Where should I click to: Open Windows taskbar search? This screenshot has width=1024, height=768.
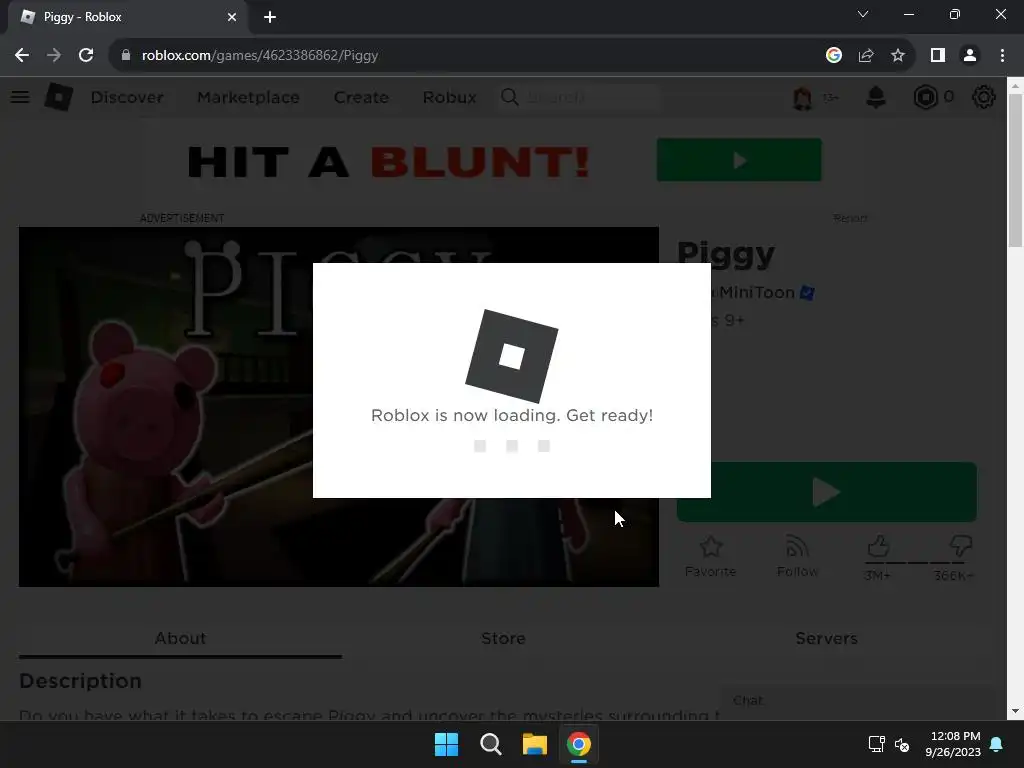coord(490,744)
